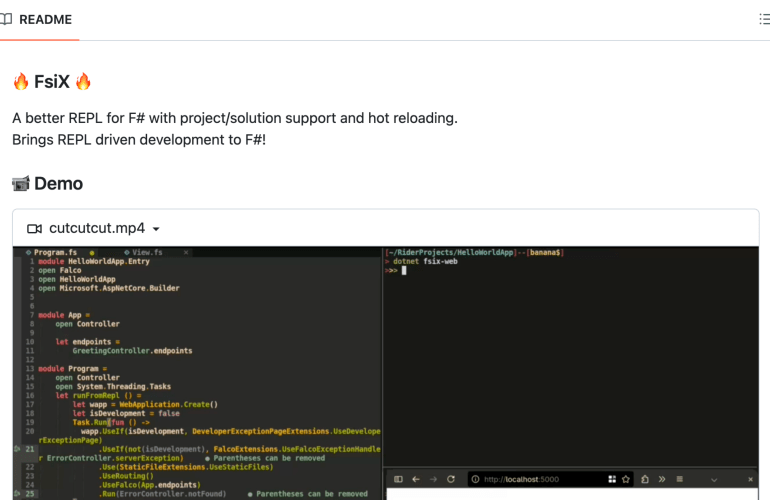
Task: Expand the cutcutcut.mp4 dropdown arrow
Action: point(156,229)
